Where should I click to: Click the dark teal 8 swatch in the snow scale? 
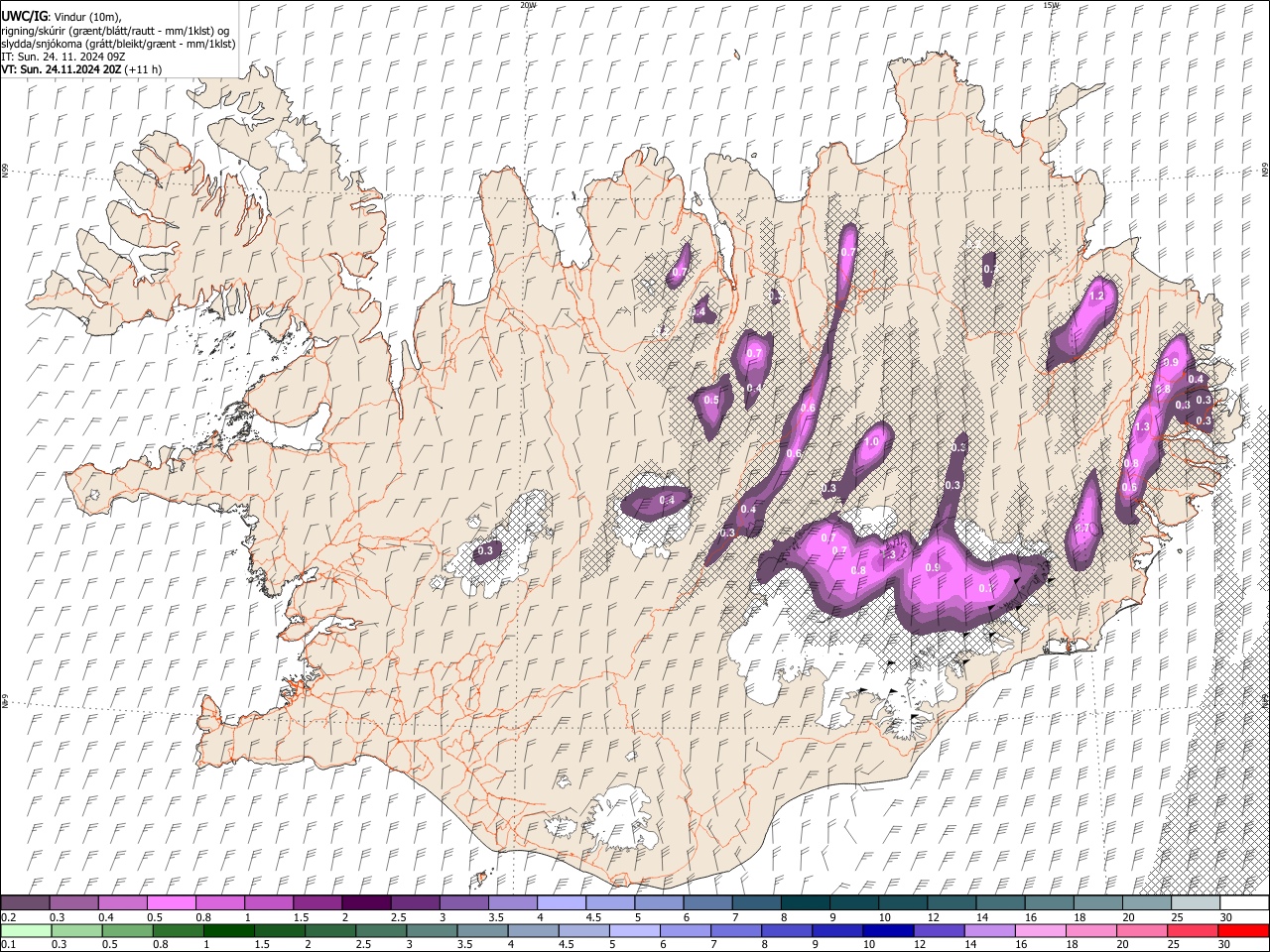(x=805, y=902)
